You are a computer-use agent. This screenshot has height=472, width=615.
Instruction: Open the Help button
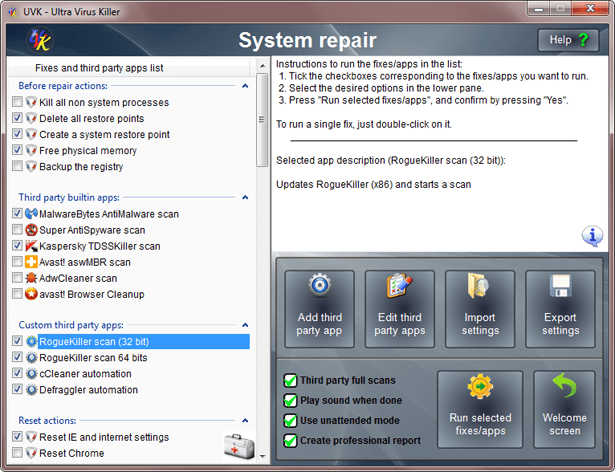coord(568,40)
